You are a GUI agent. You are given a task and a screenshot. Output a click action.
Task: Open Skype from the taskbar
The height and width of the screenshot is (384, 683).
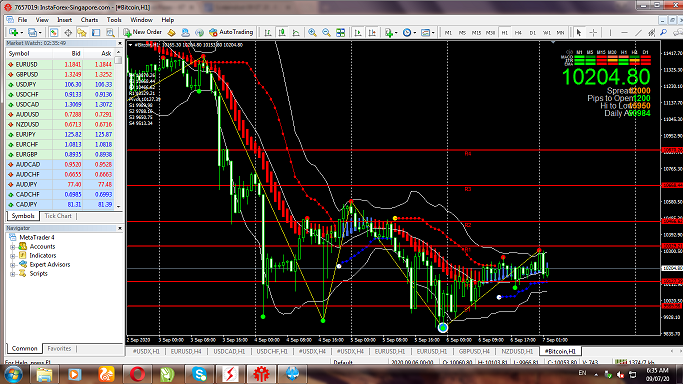pos(199,374)
